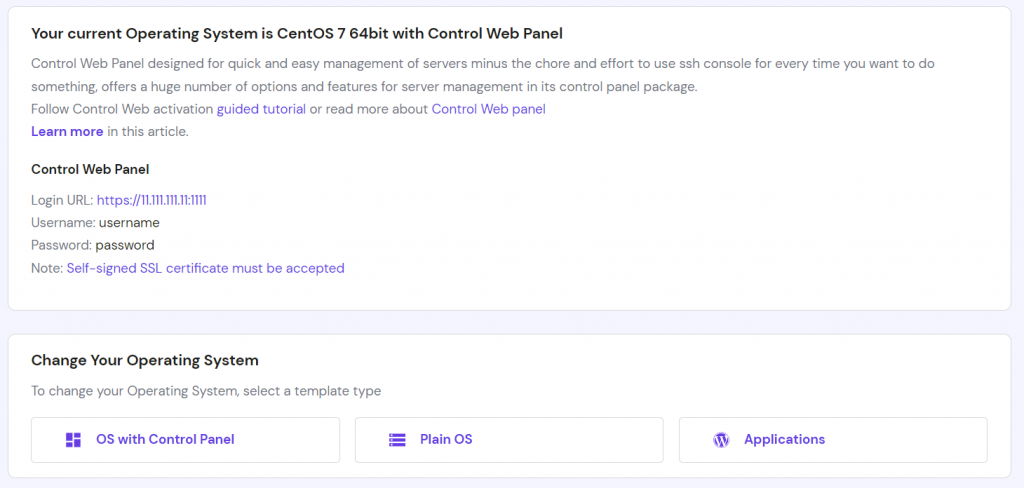
Task: Click the password value text
Action: coord(125,245)
